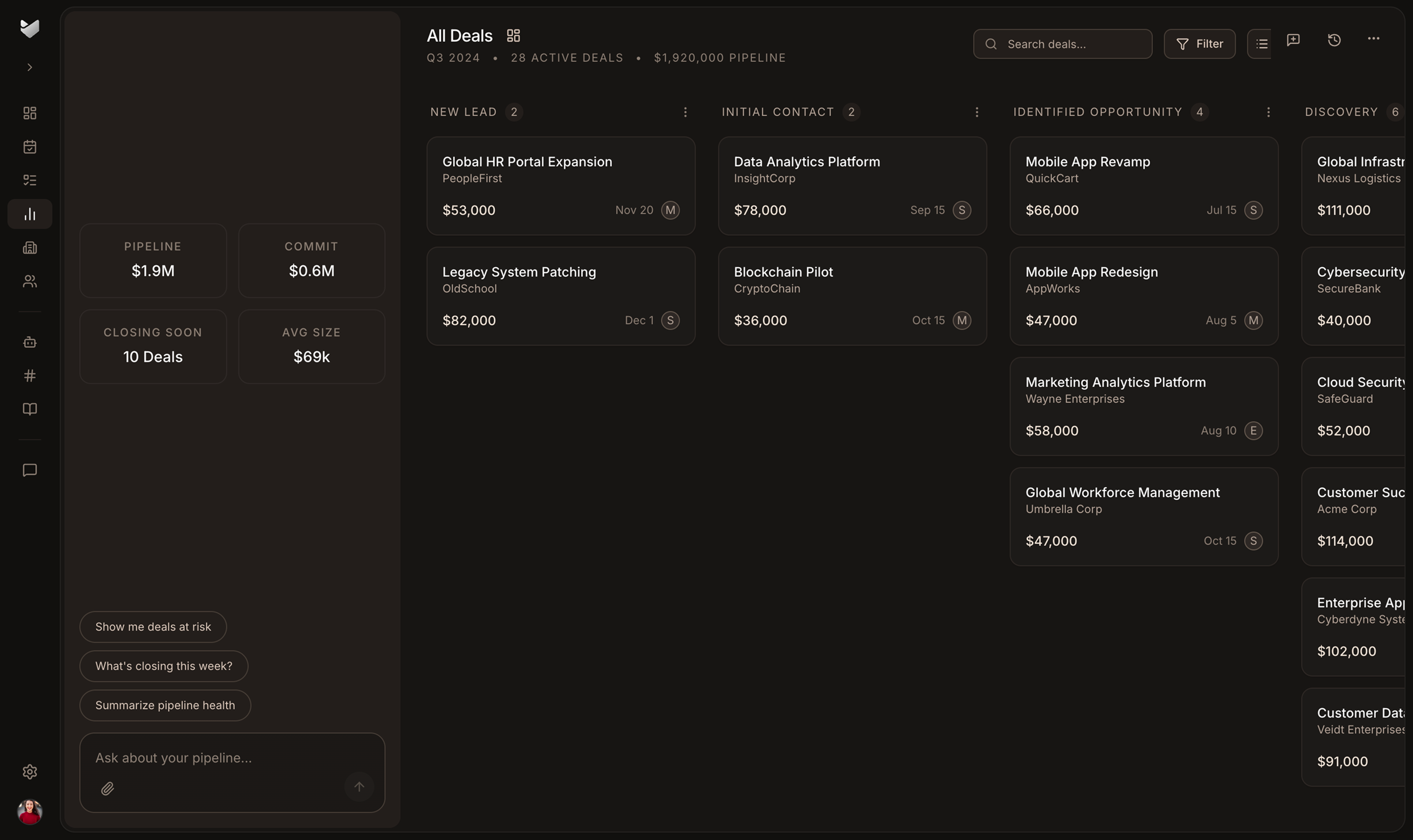The height and width of the screenshot is (840, 1413).
Task: Click the app logo at top of sidebar
Action: pyautogui.click(x=29, y=28)
